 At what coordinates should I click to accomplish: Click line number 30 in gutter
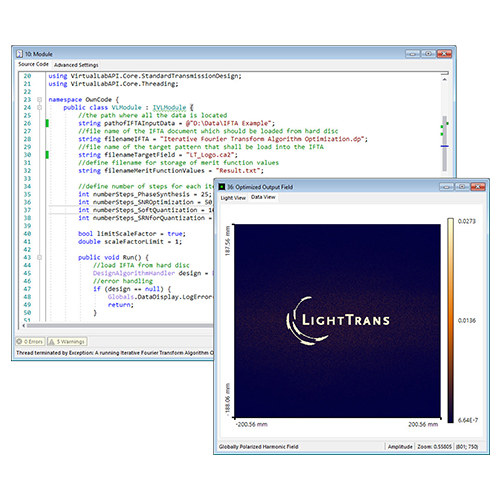tap(27, 155)
